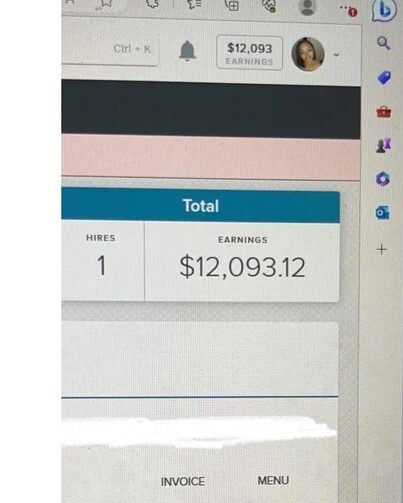Open the Shopping tag in Edge sidebar

click(384, 78)
